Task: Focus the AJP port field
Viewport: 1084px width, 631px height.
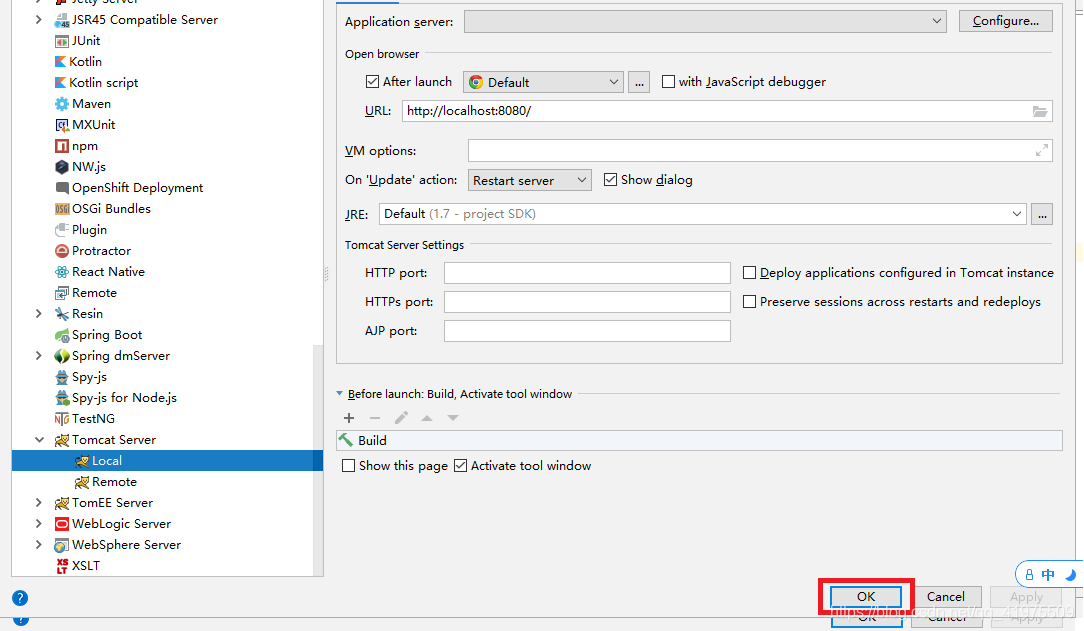Action: 587,331
